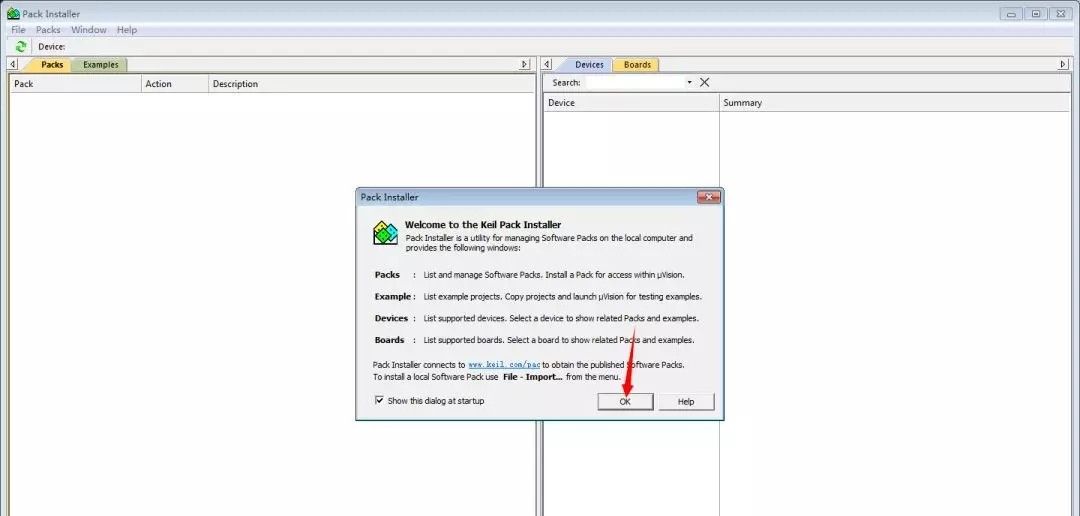Click the Help button in dialog
This screenshot has width=1080, height=516.
pos(685,401)
